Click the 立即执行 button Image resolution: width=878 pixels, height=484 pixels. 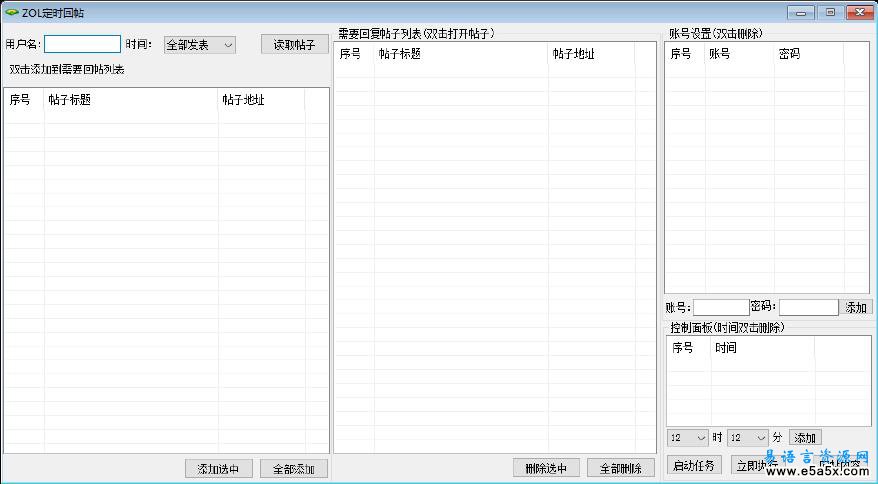[755, 465]
